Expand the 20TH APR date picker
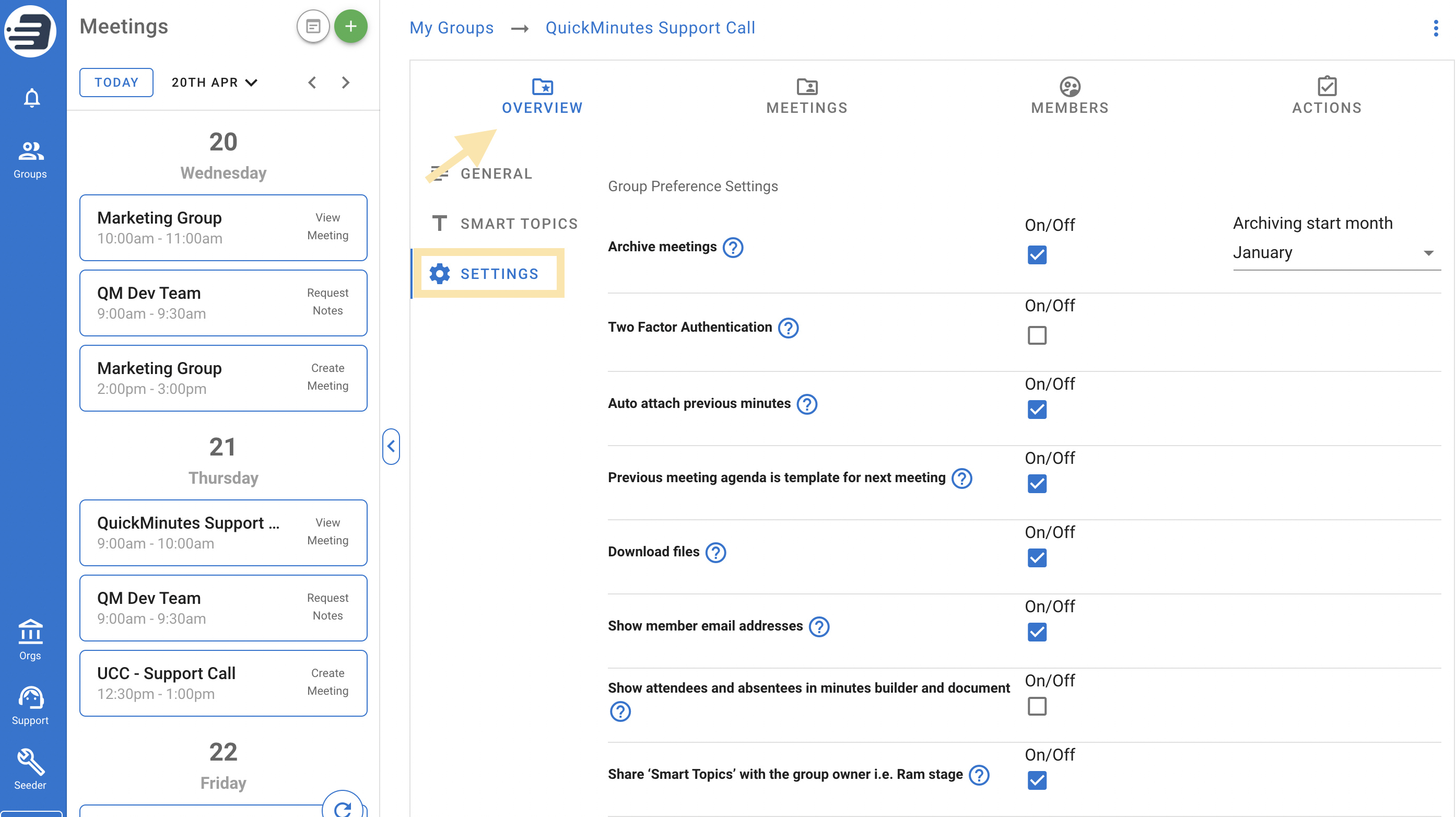The image size is (1456, 817). [x=215, y=83]
